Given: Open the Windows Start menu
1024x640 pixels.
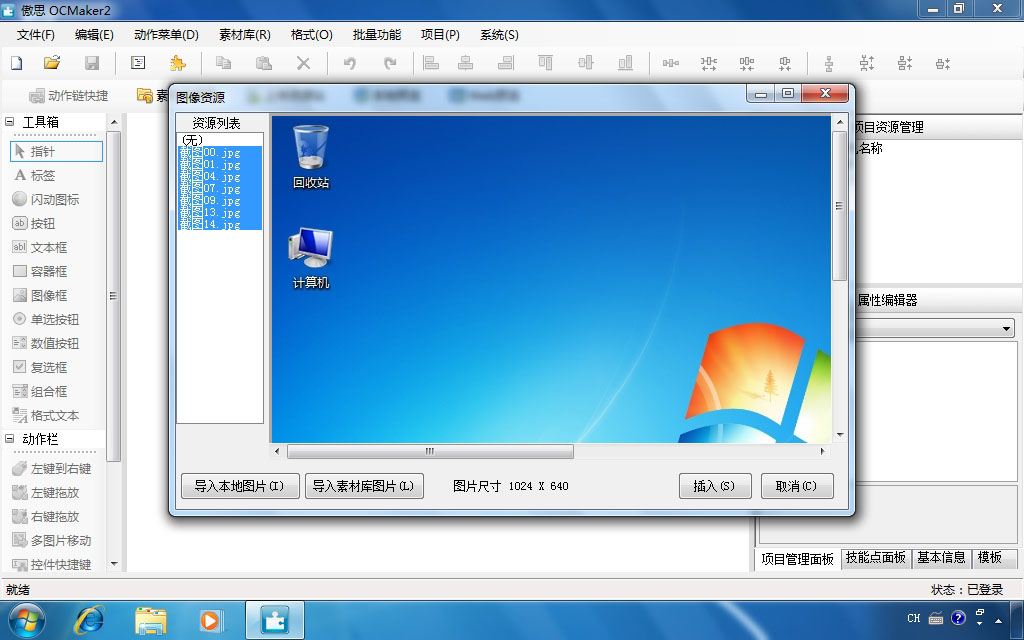Looking at the screenshot, I should (26, 620).
